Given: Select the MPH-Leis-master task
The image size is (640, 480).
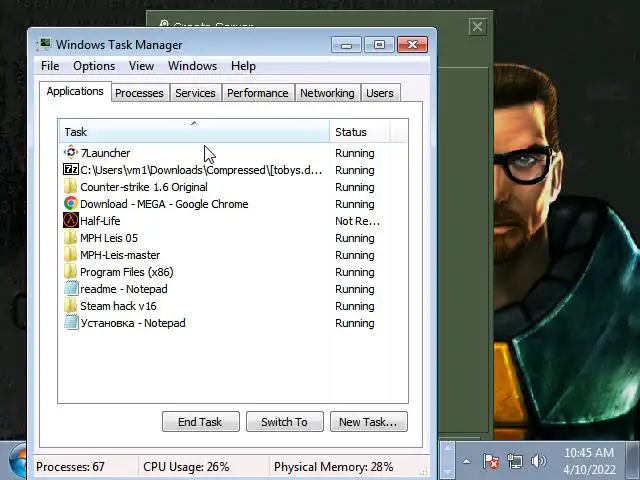Looking at the screenshot, I should coord(120,255).
